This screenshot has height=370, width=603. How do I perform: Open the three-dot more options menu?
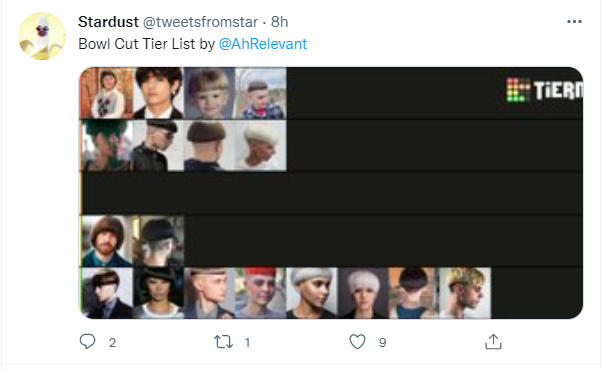pos(574,22)
